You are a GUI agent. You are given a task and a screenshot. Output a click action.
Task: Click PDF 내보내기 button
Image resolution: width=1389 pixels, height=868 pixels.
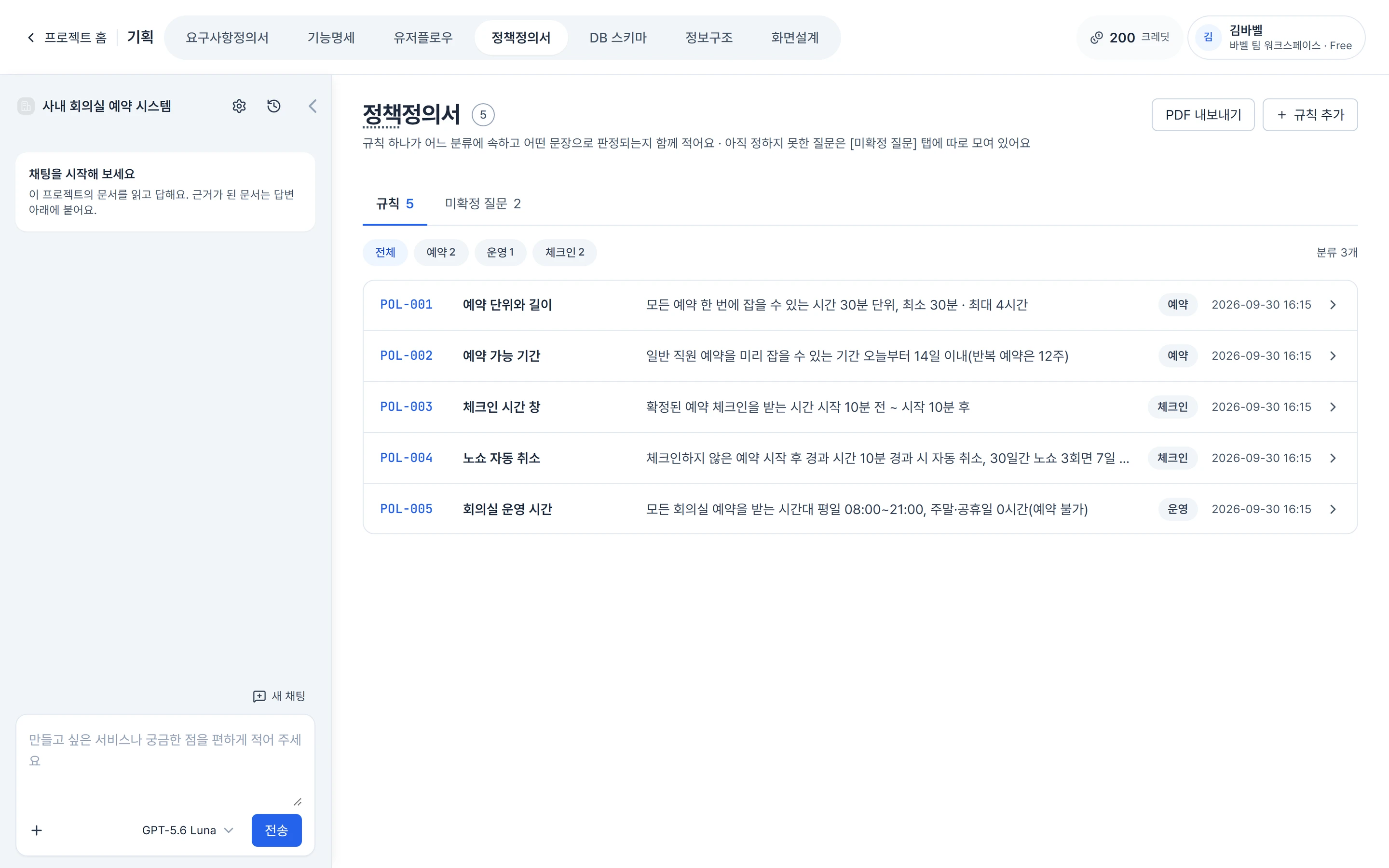1203,115
